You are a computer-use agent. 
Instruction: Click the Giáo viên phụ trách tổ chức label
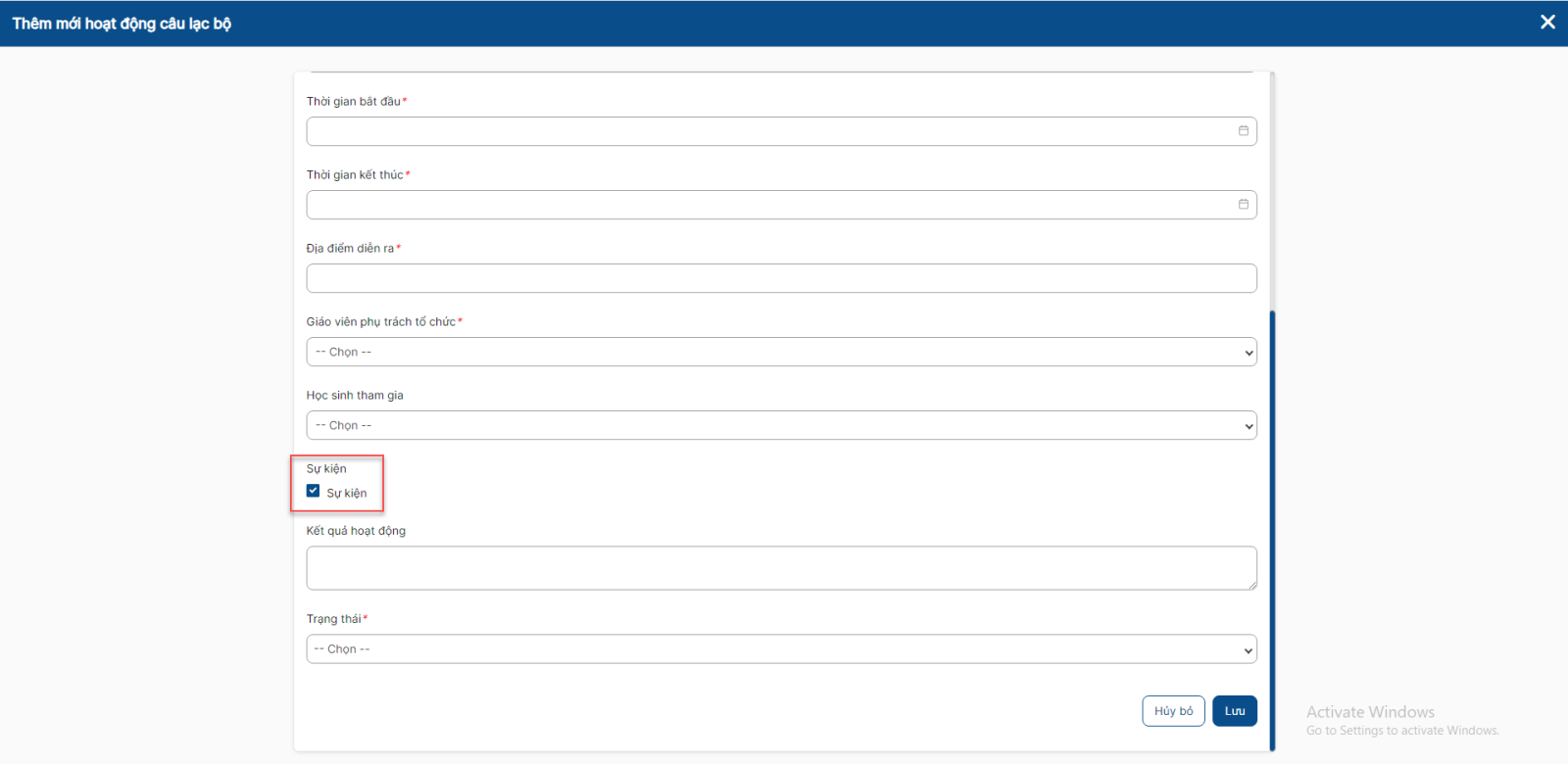(x=380, y=322)
